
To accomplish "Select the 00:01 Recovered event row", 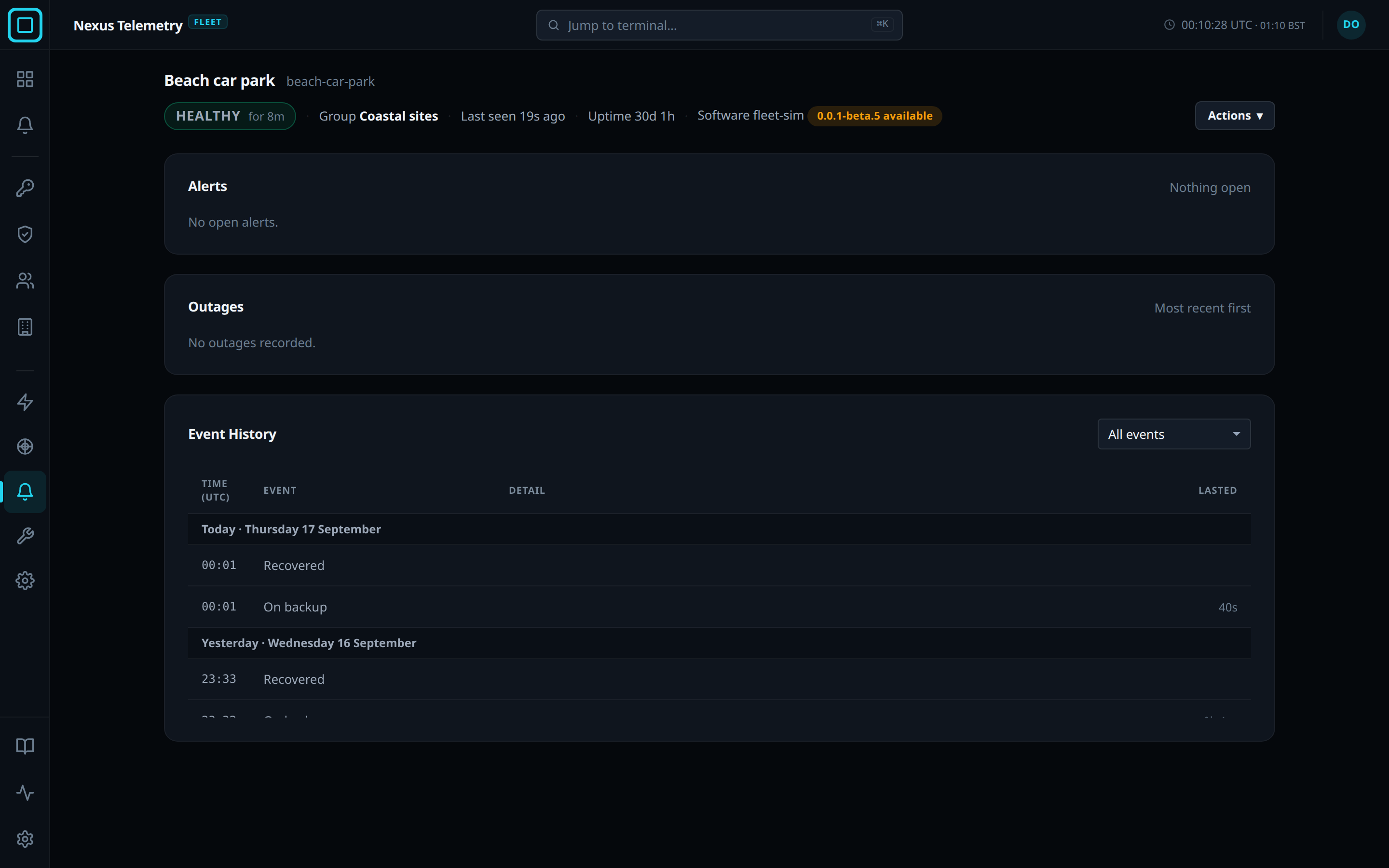I will pos(719,566).
